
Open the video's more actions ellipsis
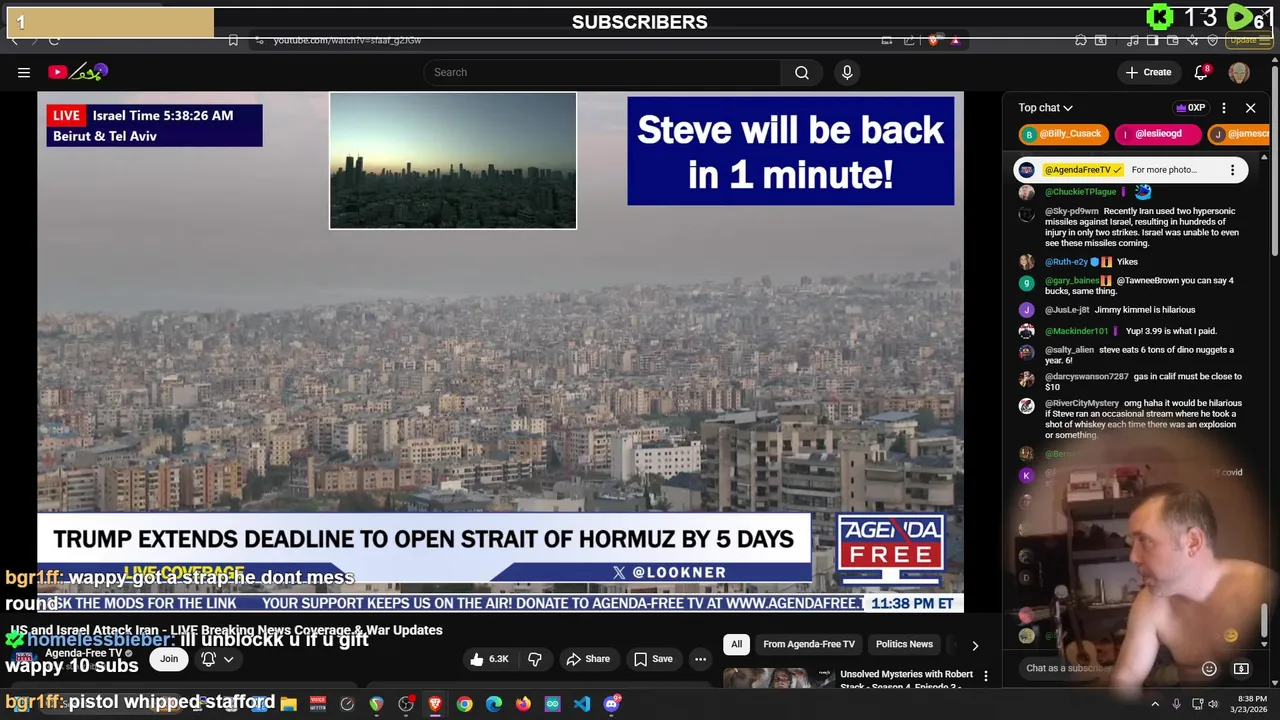[700, 659]
